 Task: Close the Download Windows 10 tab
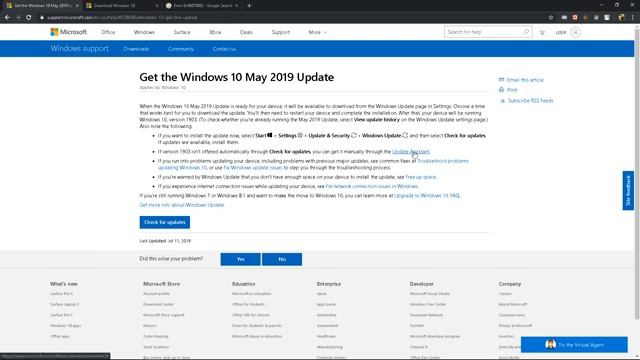click(157, 6)
